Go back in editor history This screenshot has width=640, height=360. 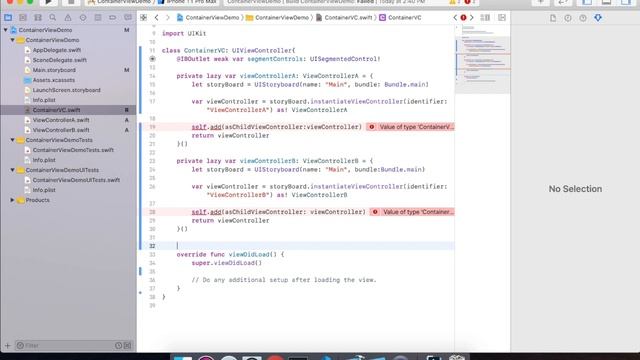pos(156,18)
